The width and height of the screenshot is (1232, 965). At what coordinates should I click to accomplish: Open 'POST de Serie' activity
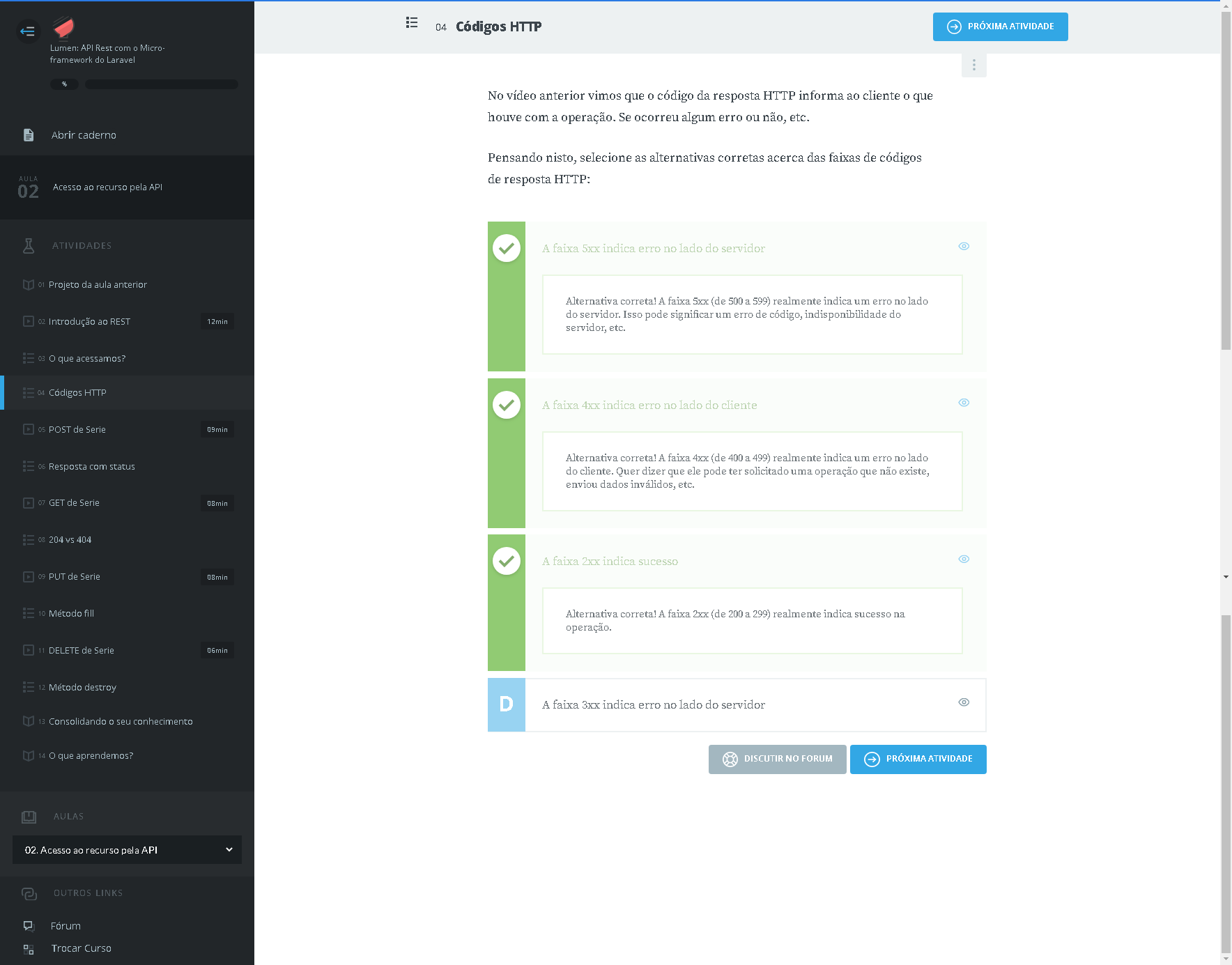[x=77, y=430]
